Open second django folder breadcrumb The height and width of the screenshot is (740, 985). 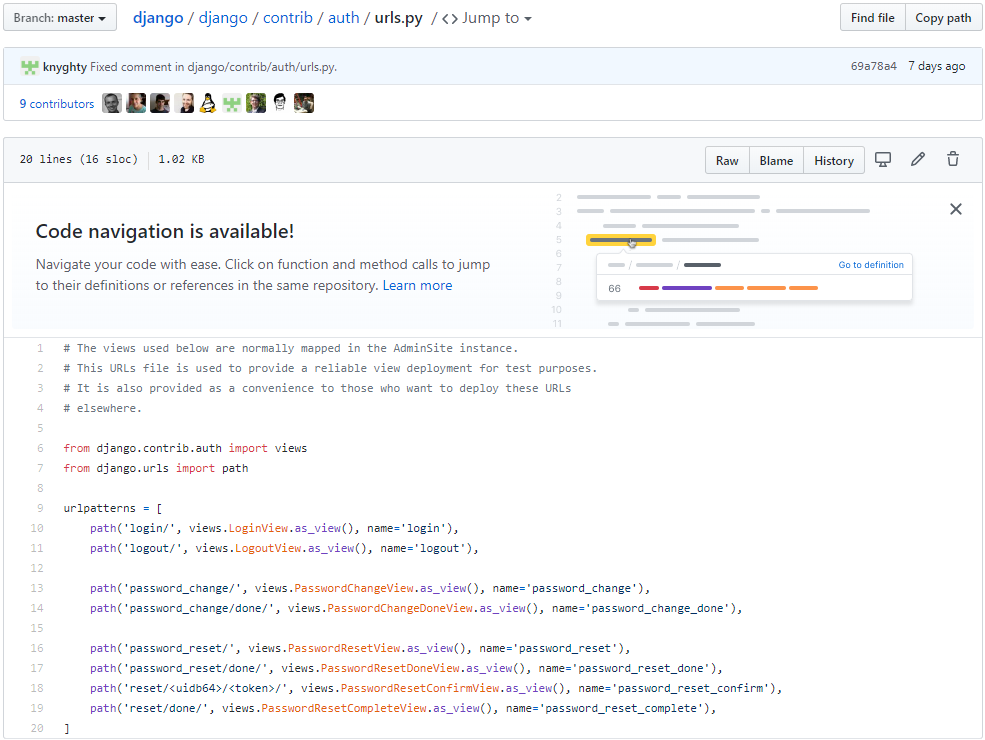[223, 18]
